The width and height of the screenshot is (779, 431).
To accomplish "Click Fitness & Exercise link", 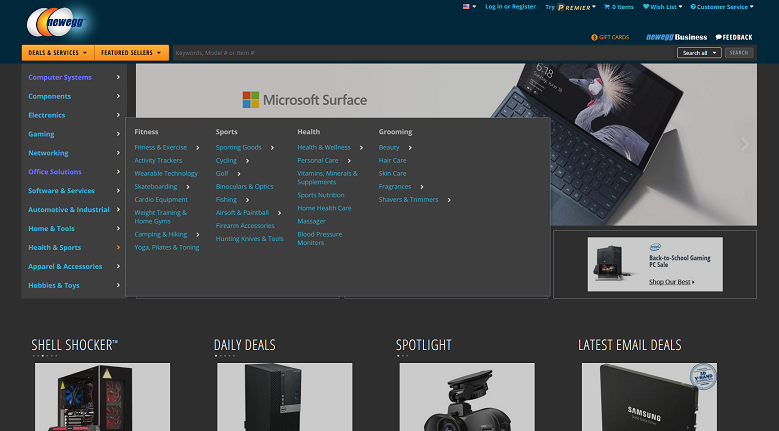I will pos(160,147).
